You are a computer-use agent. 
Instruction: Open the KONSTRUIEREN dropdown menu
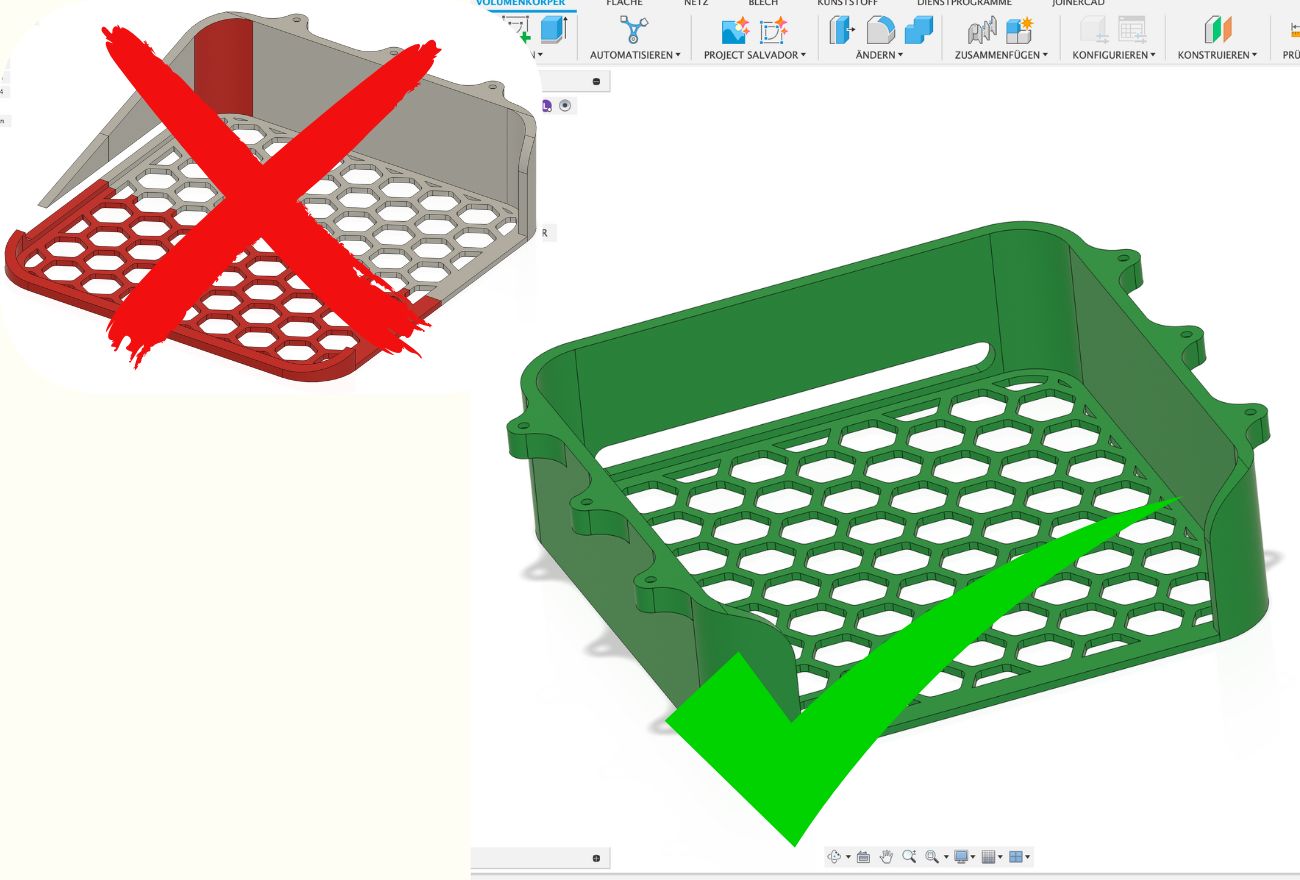point(1218,55)
